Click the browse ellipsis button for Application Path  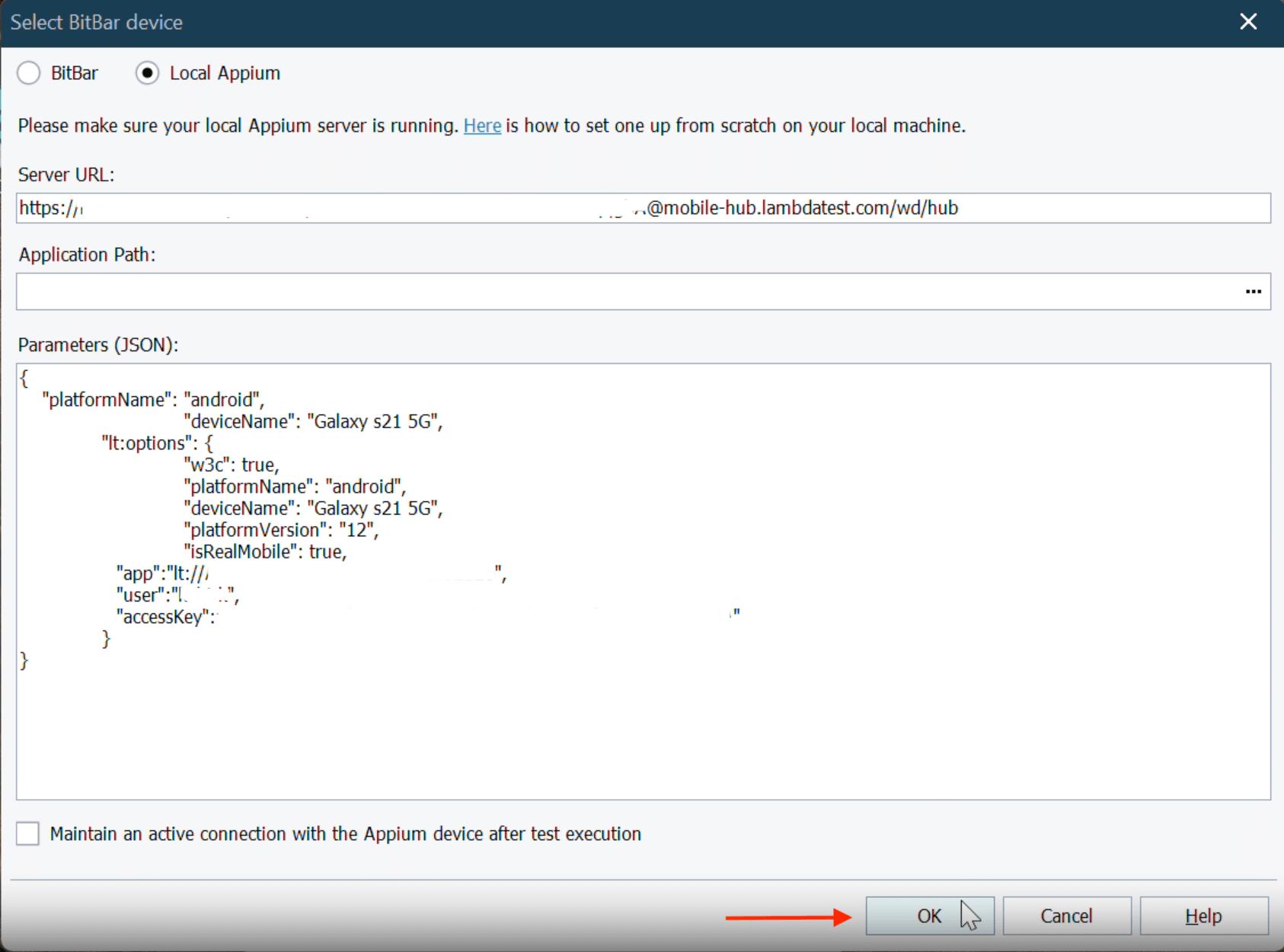[x=1253, y=292]
